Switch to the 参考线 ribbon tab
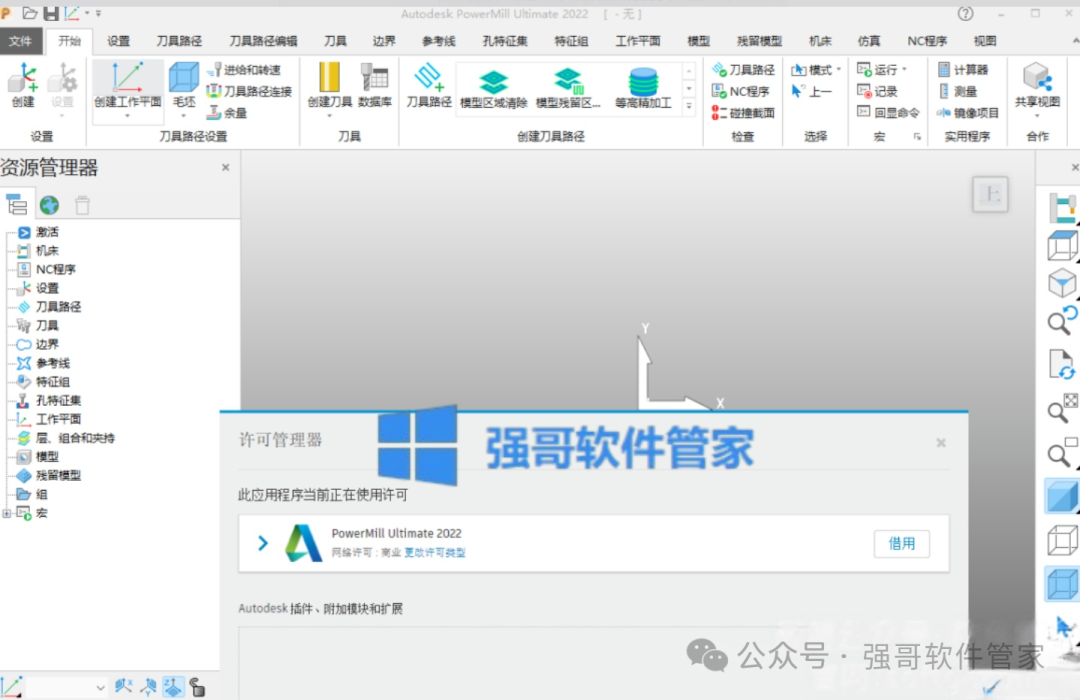The height and width of the screenshot is (700, 1080). pos(439,41)
